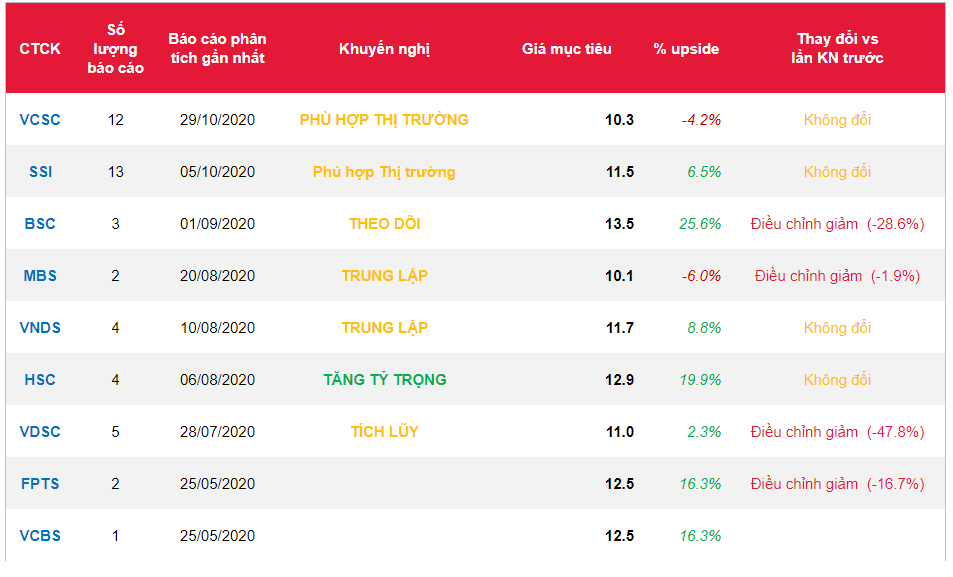Open the VCBS broker link
Image resolution: width=953 pixels, height=577 pixels.
pos(40,536)
